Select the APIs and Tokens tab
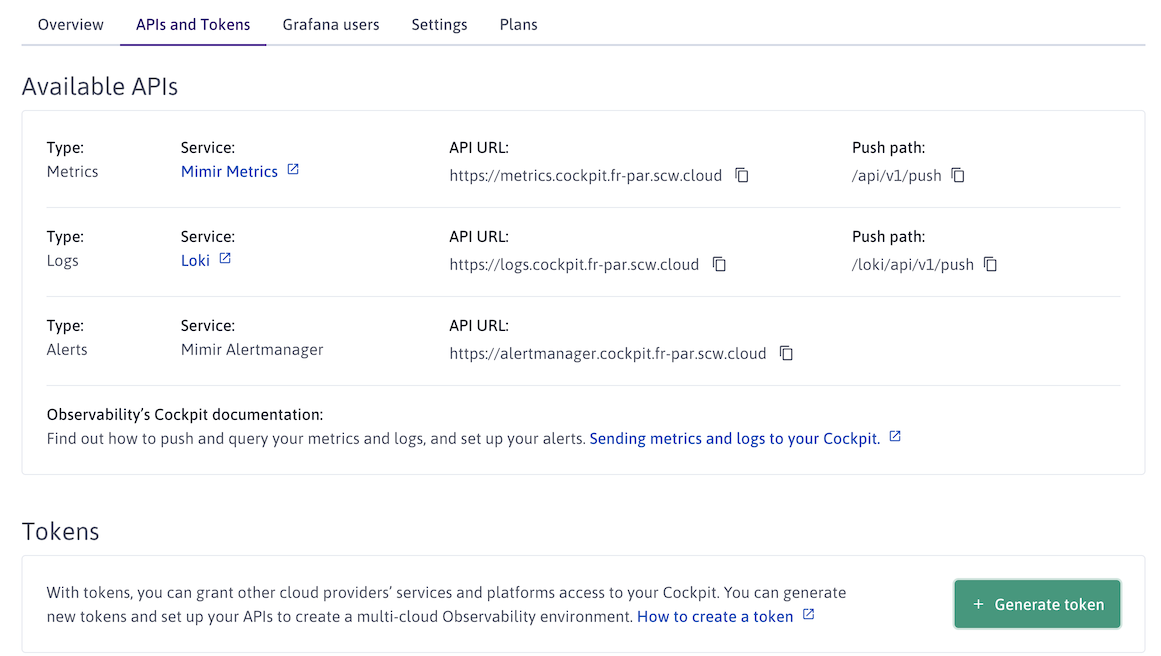Viewport: 1161px width, 656px height. [x=193, y=25]
